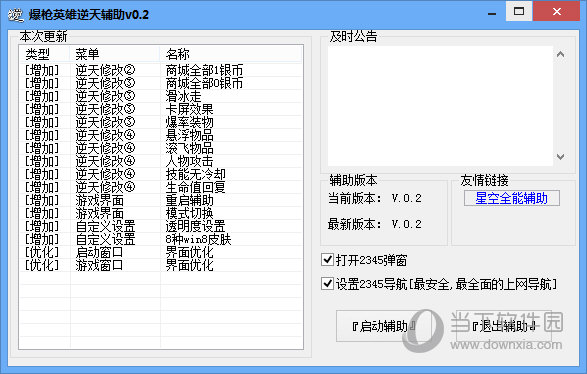The width and height of the screenshot is (587, 374).
Task: Click inside the 及时公告 text area
Action: [x=440, y=106]
